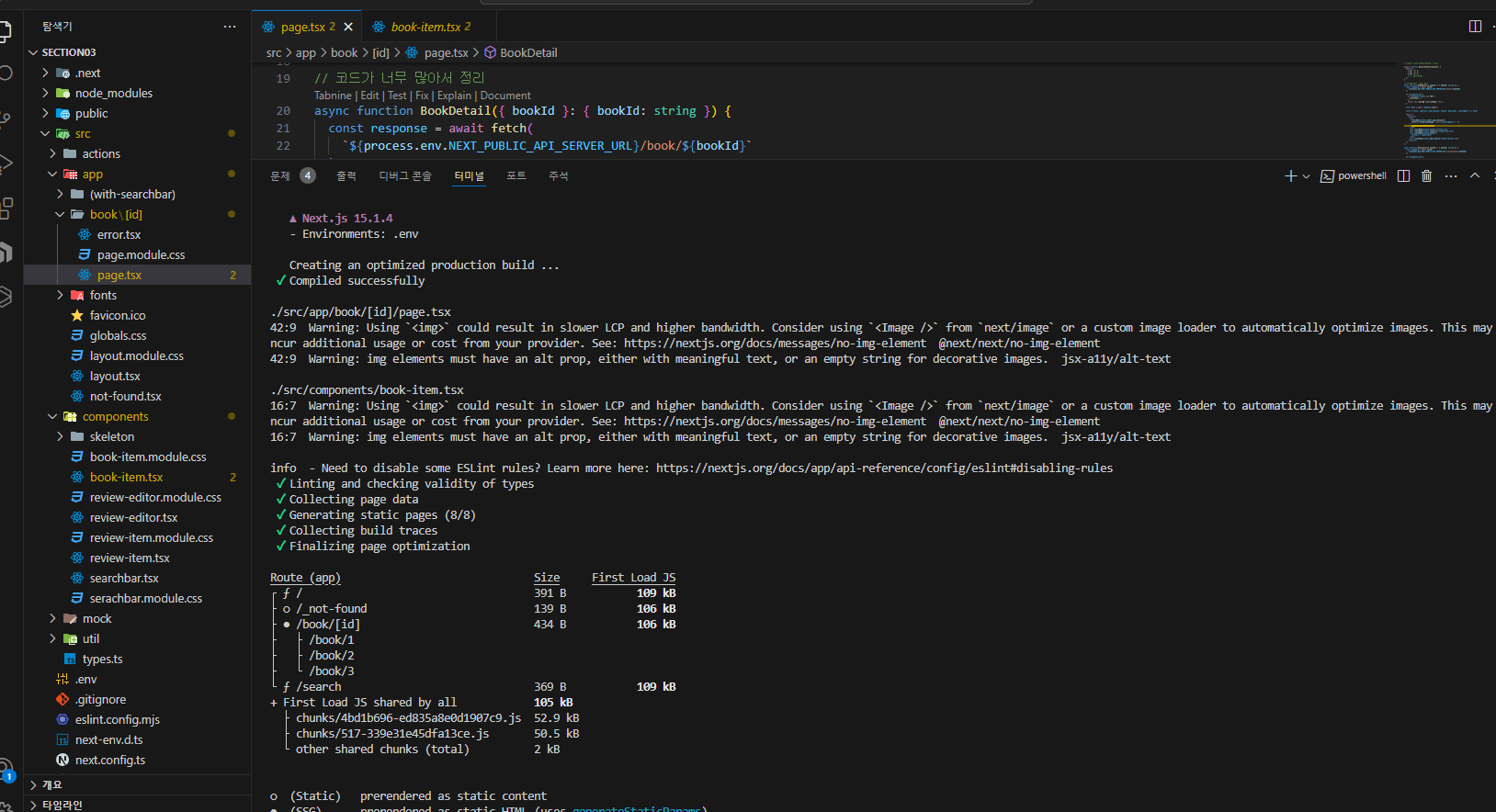Open next.config.ts file
1496x812 pixels.
(x=137, y=760)
